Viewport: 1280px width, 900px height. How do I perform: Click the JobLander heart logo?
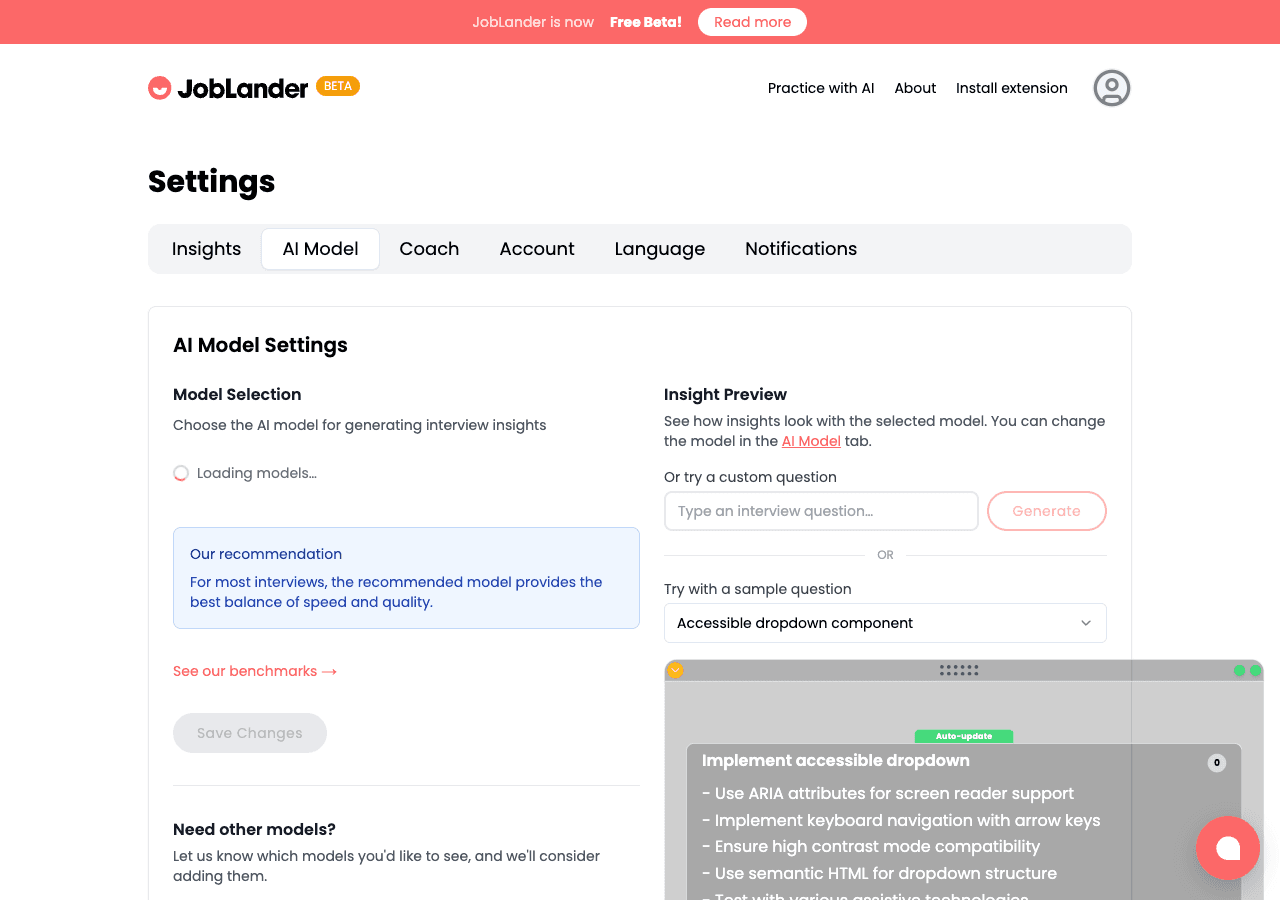(x=160, y=87)
